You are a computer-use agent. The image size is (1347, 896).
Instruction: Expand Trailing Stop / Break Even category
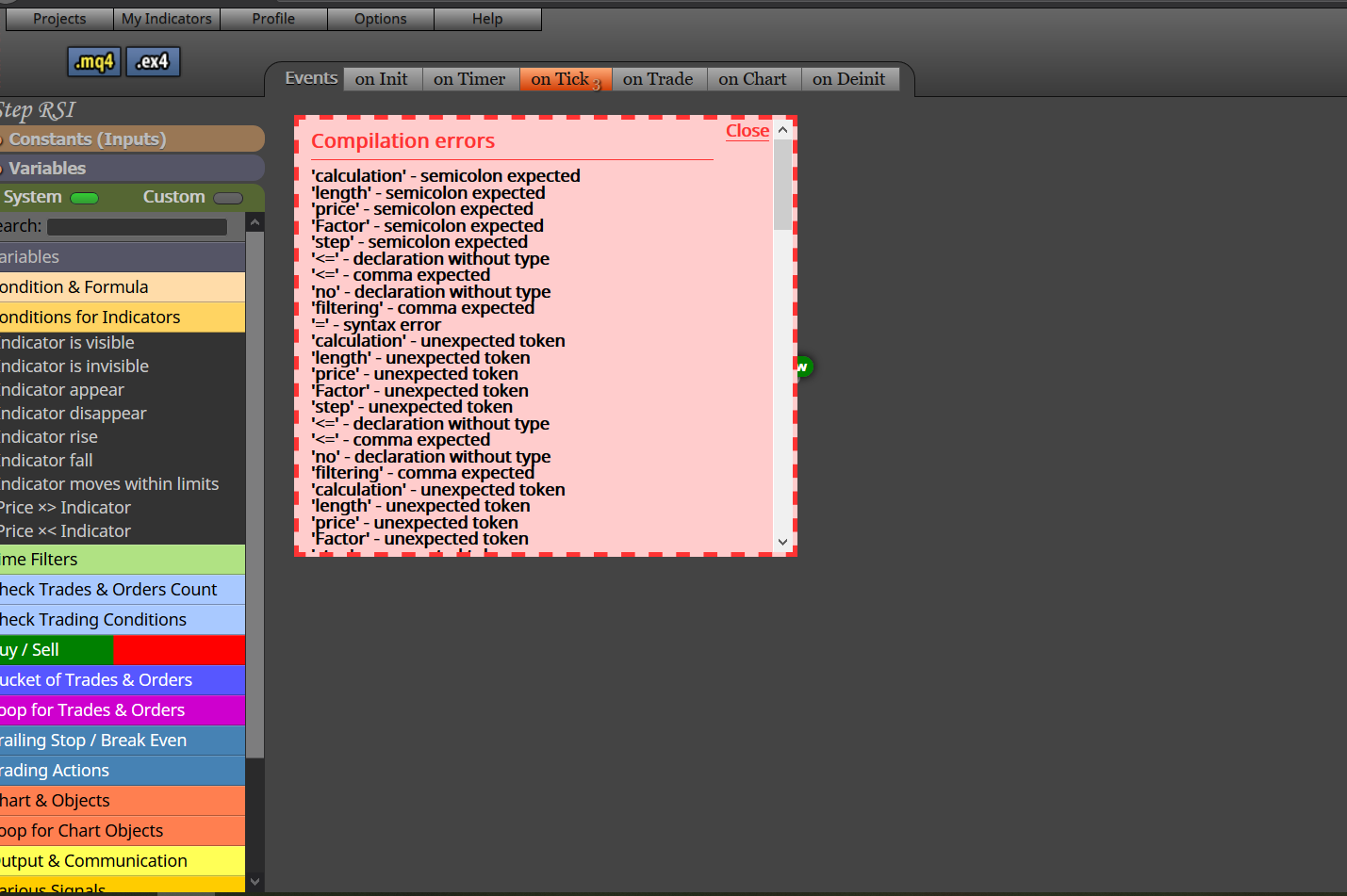pos(123,741)
